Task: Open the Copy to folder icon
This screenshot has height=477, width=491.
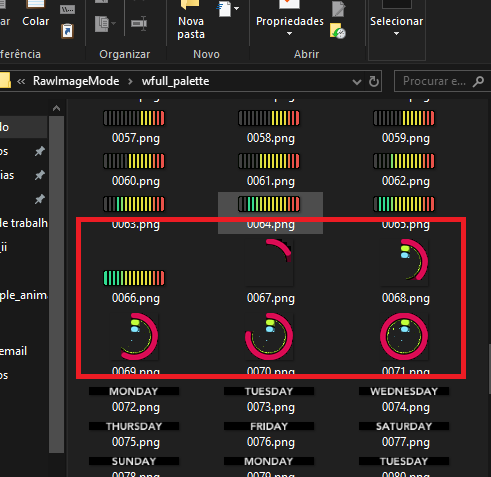Action: pyautogui.click(x=105, y=24)
